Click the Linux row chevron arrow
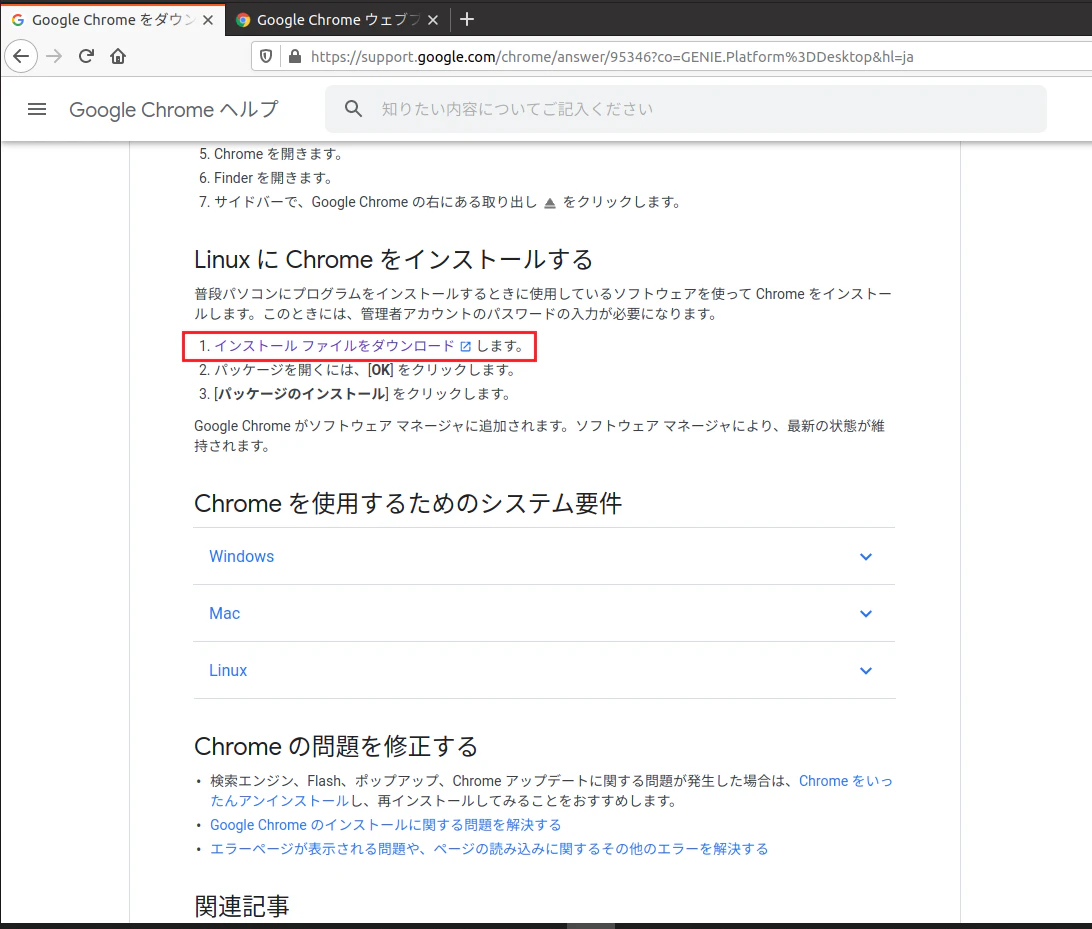This screenshot has height=929, width=1092. coord(866,671)
